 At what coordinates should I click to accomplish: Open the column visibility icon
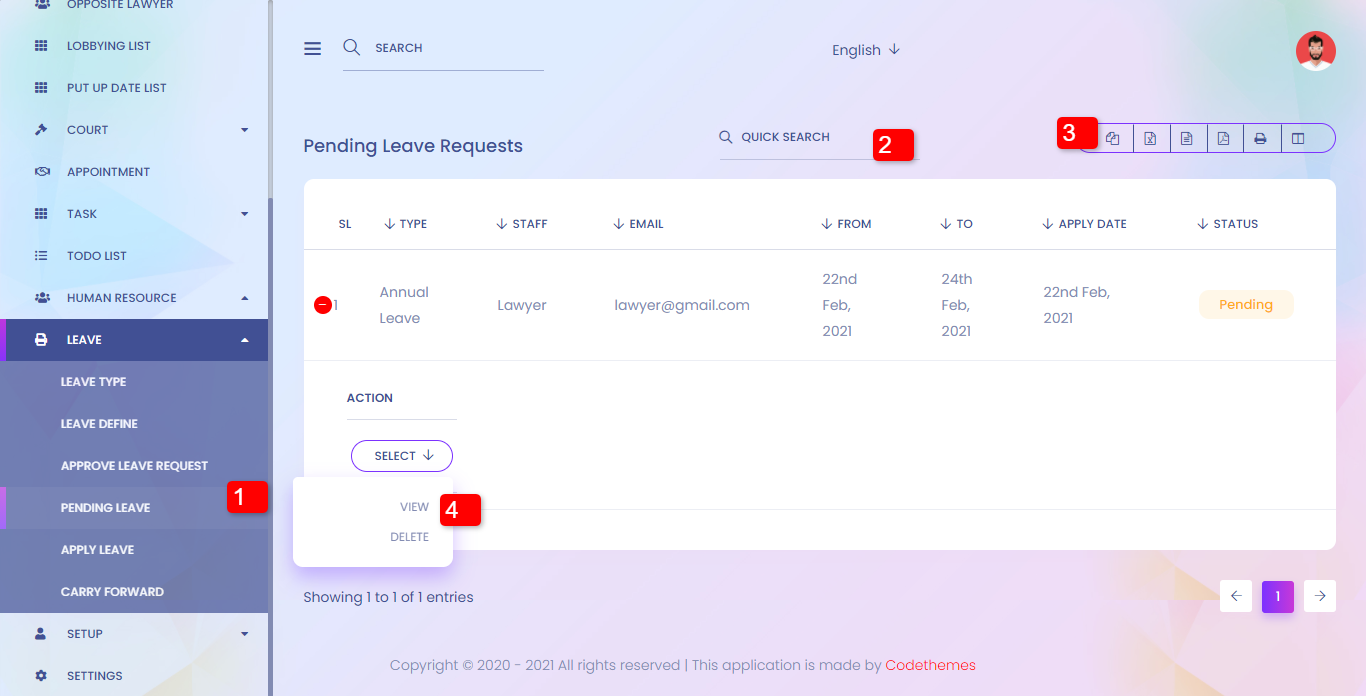pos(1298,139)
